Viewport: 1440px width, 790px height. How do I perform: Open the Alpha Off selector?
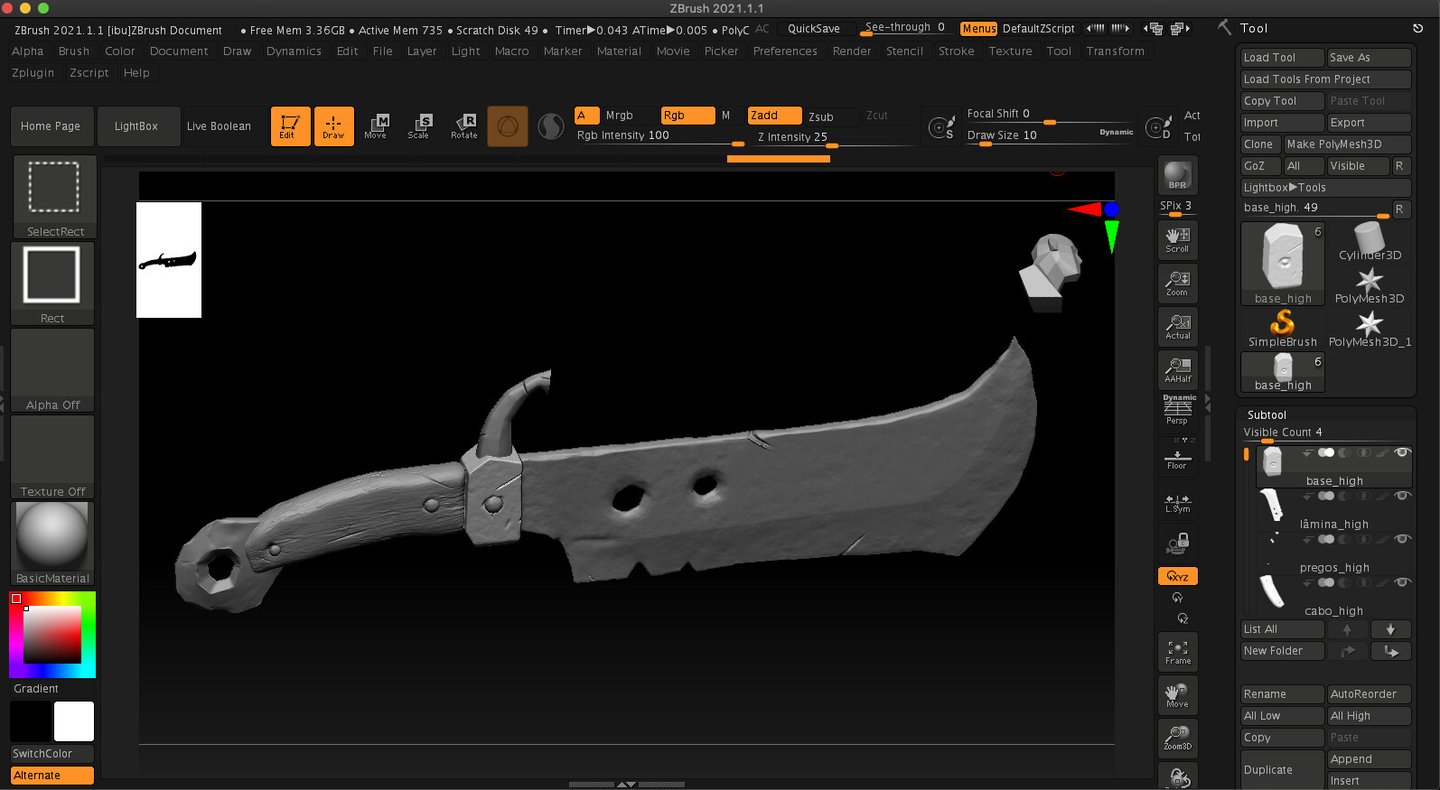point(53,369)
